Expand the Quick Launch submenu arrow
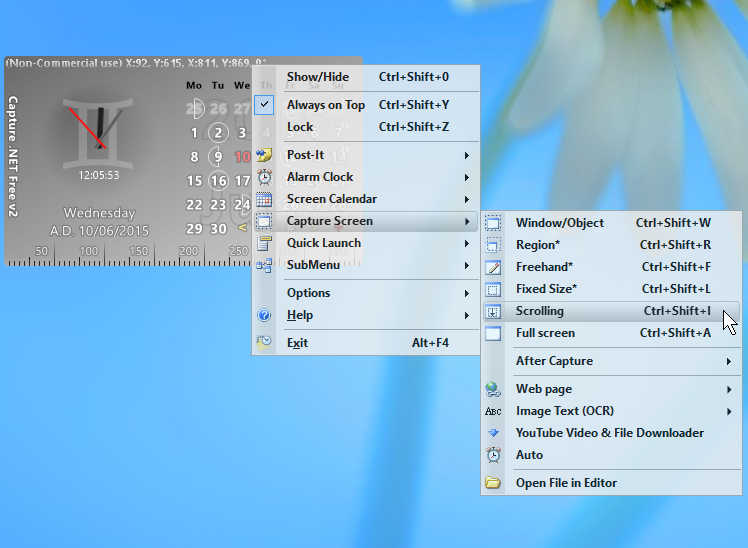This screenshot has height=548, width=748. (467, 244)
